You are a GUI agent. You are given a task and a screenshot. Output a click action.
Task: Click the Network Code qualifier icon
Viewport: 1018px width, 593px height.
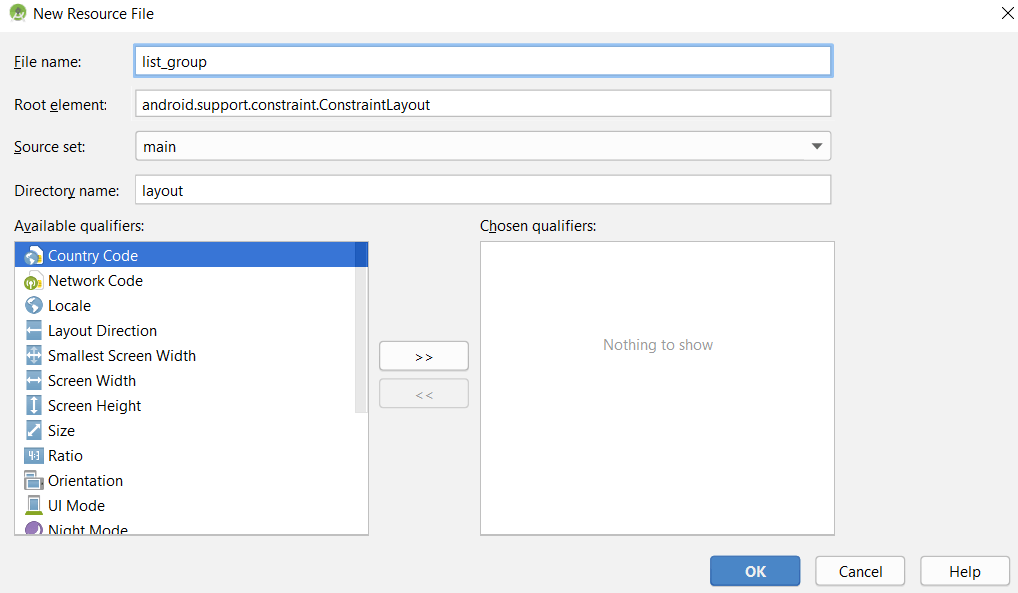coord(34,281)
